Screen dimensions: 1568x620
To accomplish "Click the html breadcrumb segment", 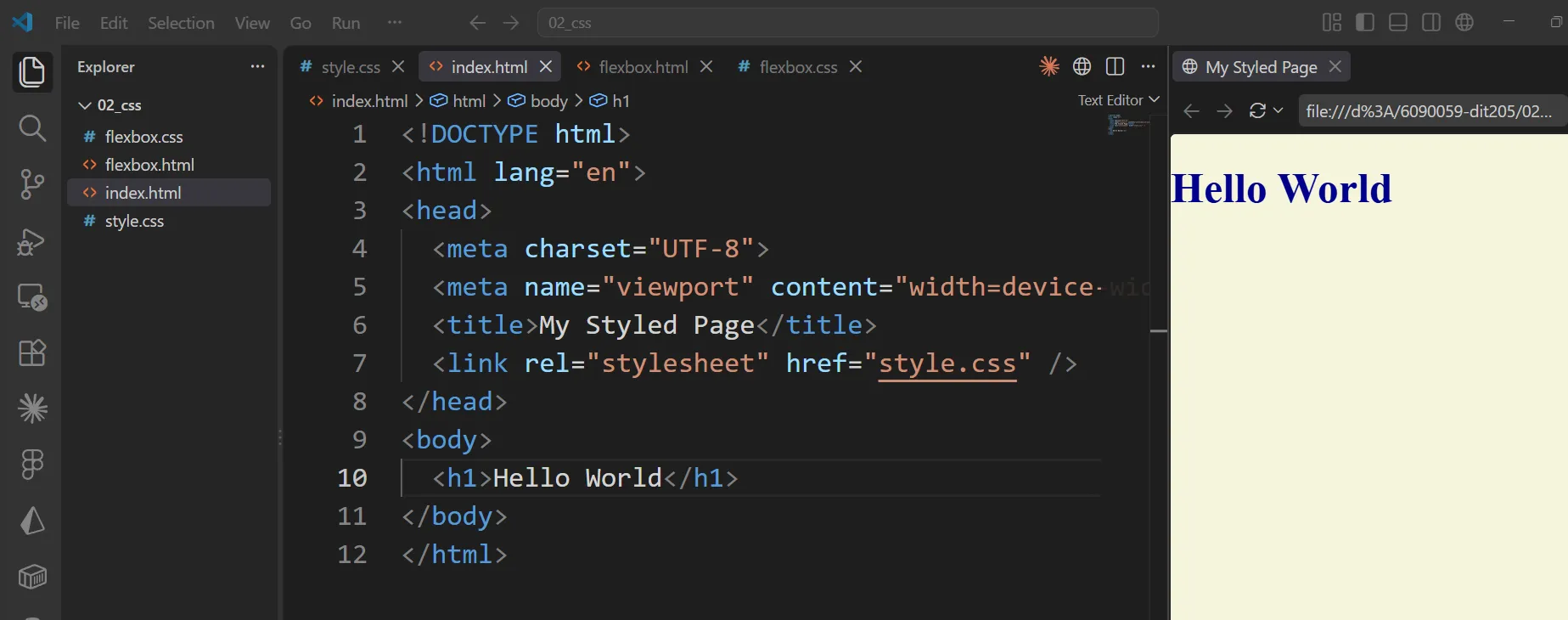I will point(458,101).
